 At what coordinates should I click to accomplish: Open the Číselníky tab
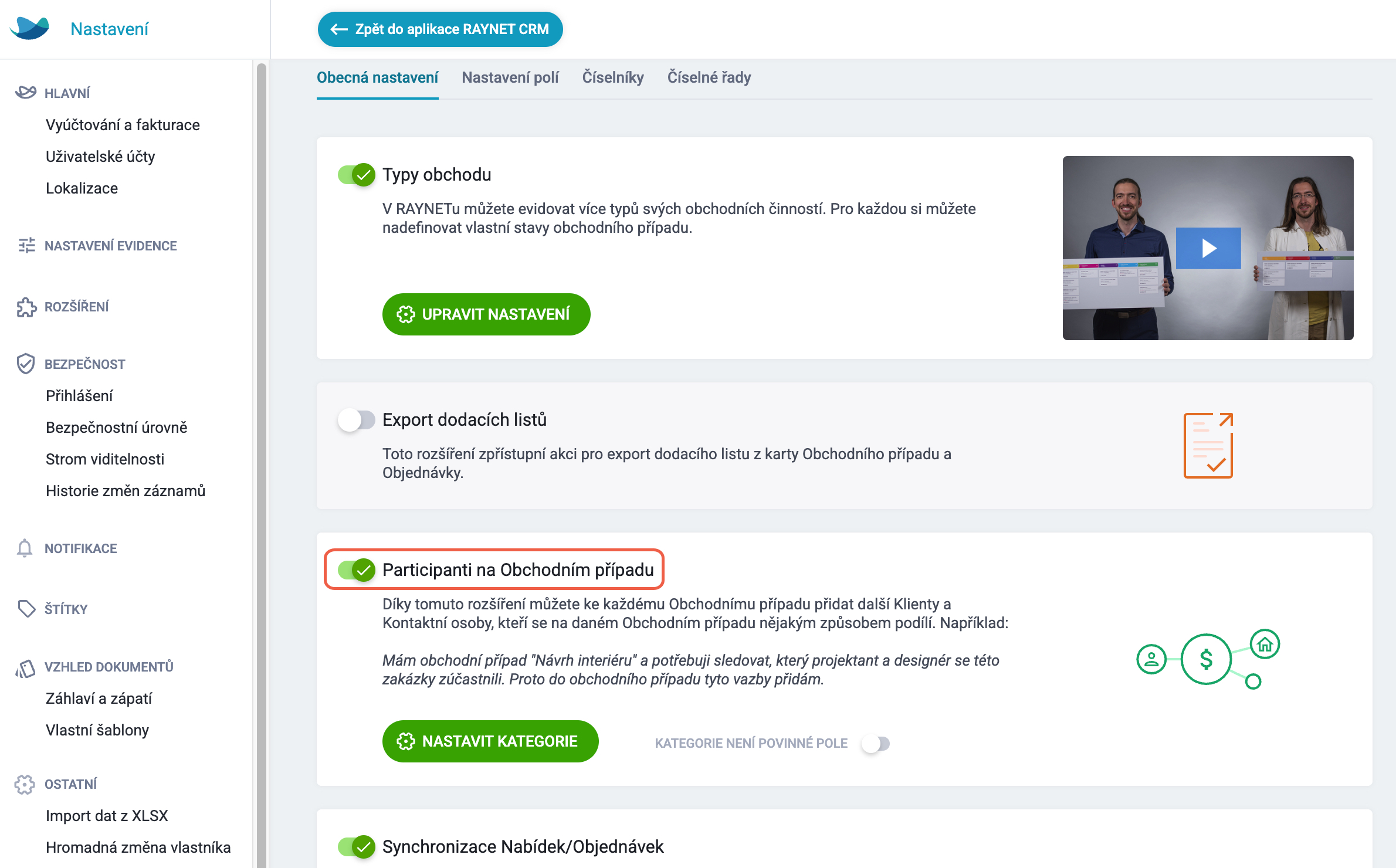[613, 77]
